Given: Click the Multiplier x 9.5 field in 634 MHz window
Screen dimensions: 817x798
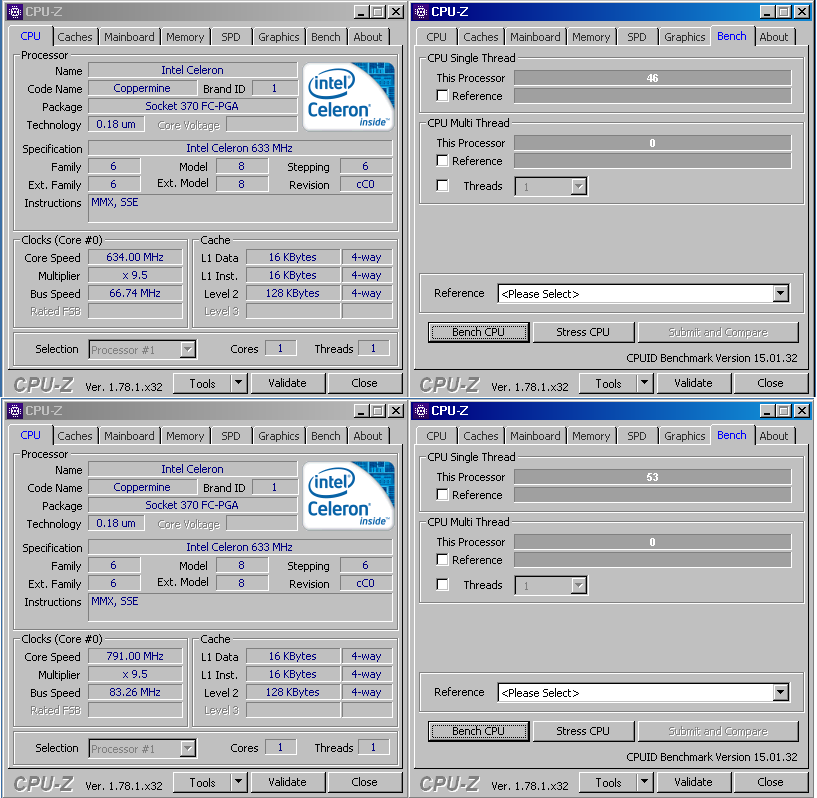Looking at the screenshot, I should click(x=135, y=276).
